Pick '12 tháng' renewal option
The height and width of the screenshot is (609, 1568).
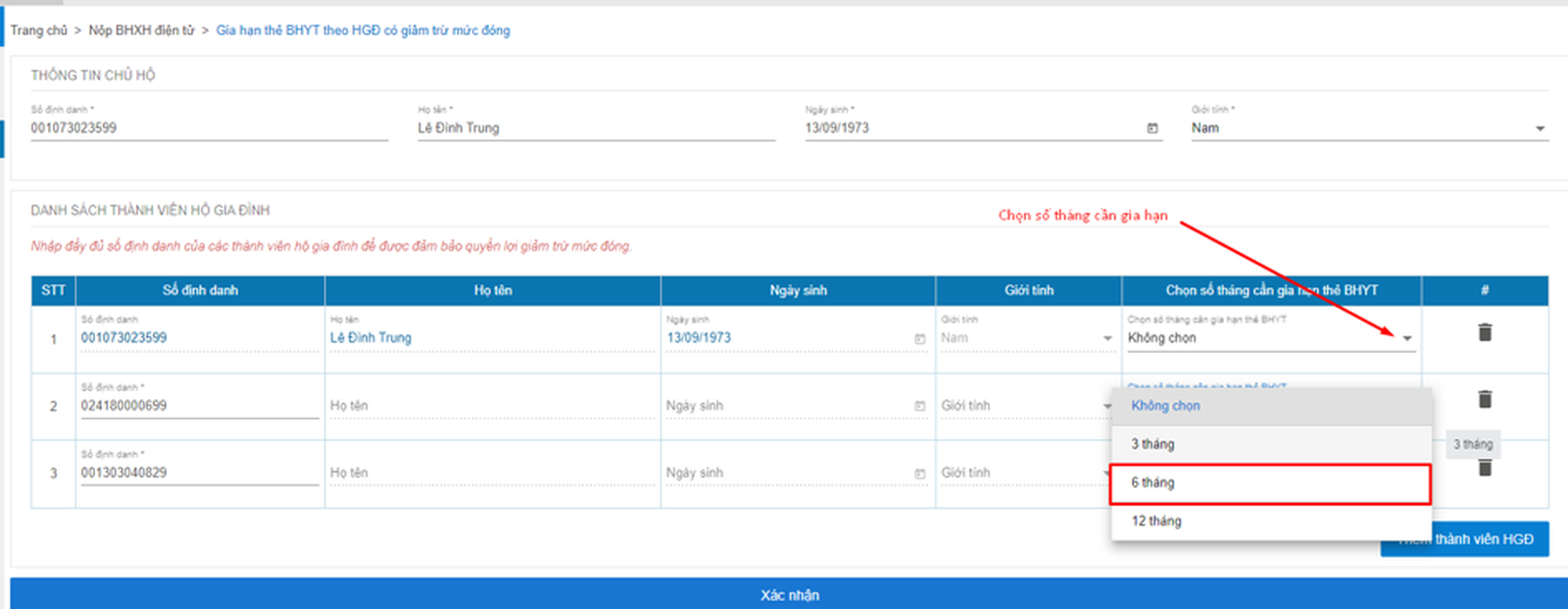pos(1269,521)
